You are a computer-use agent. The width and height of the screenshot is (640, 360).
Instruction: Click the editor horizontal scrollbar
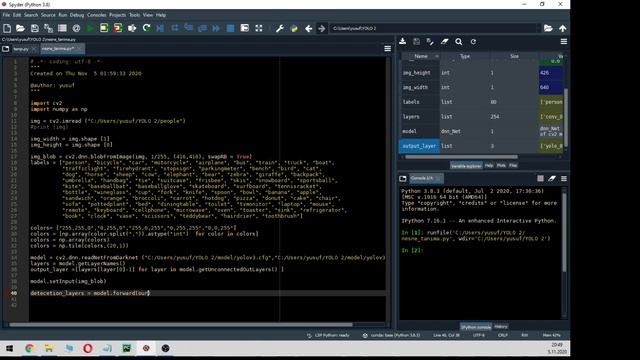[180, 325]
